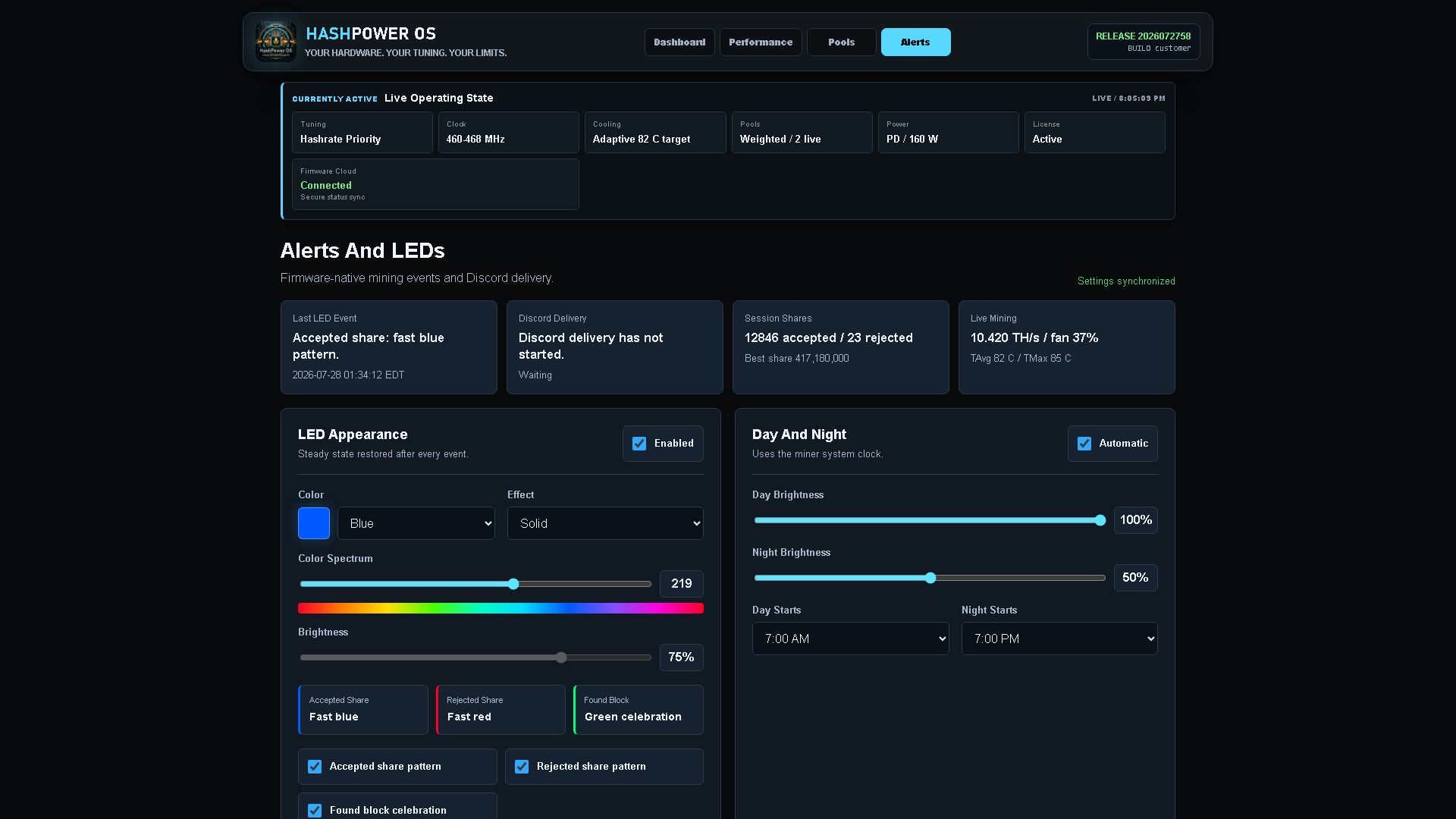Open the Color dropdown set to Blue
Viewport: 1456px width, 819px height.
(416, 523)
